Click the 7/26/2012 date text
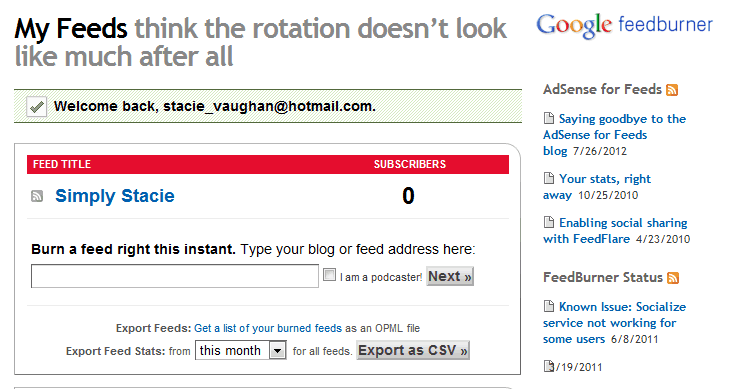 [600, 151]
